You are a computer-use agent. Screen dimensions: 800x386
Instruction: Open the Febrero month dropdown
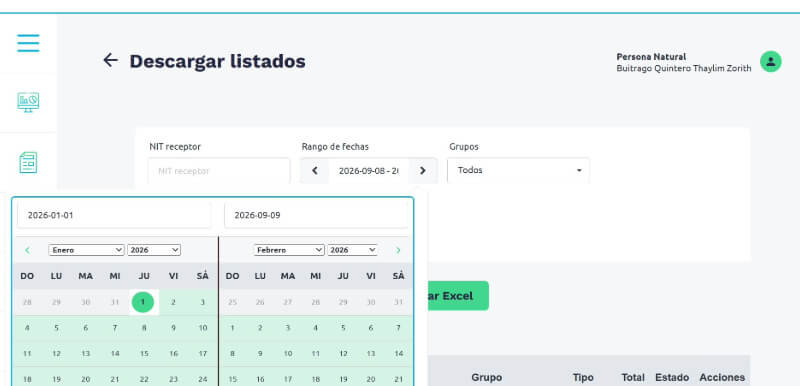[289, 250]
